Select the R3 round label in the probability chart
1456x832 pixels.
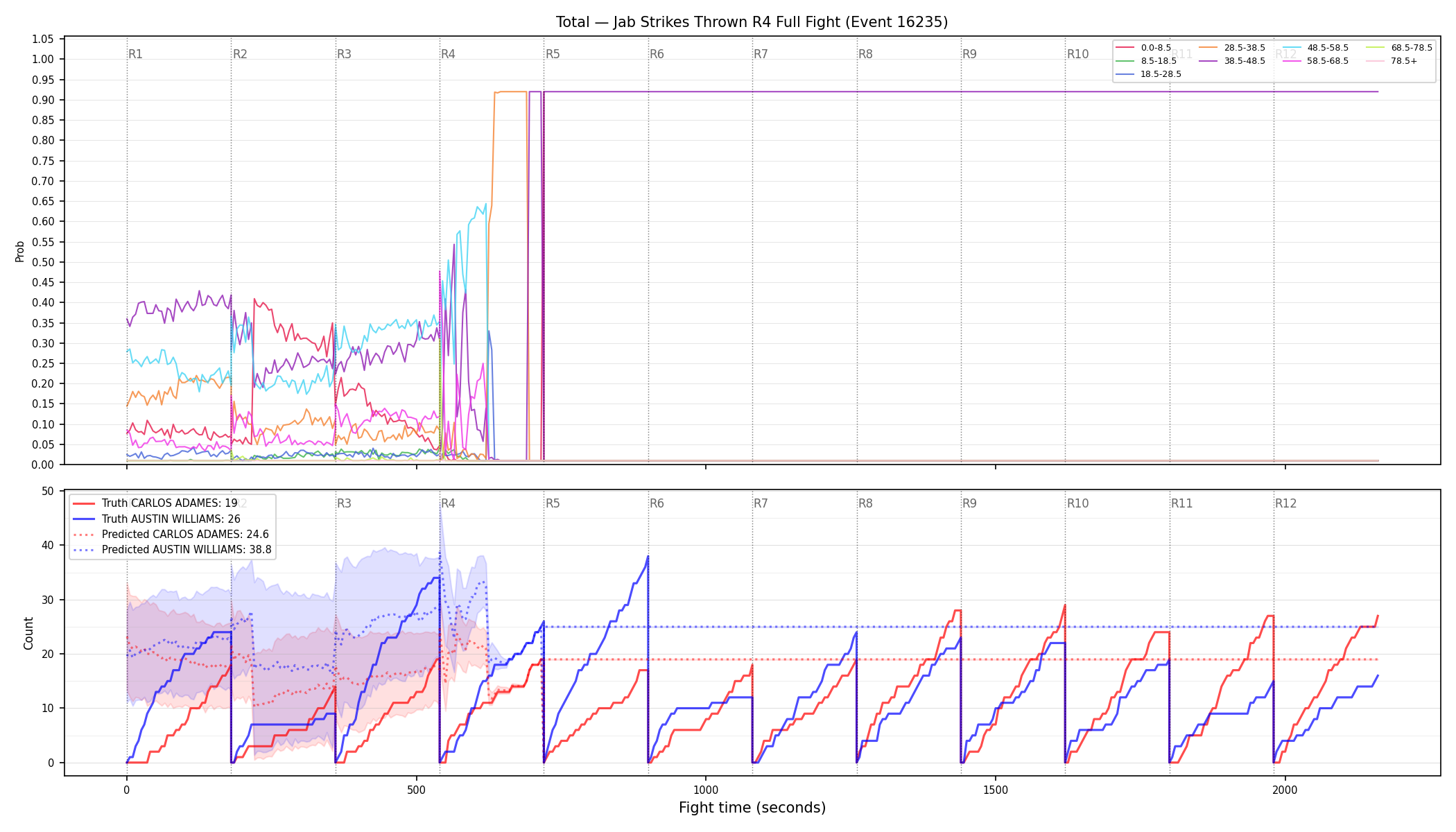tap(344, 54)
